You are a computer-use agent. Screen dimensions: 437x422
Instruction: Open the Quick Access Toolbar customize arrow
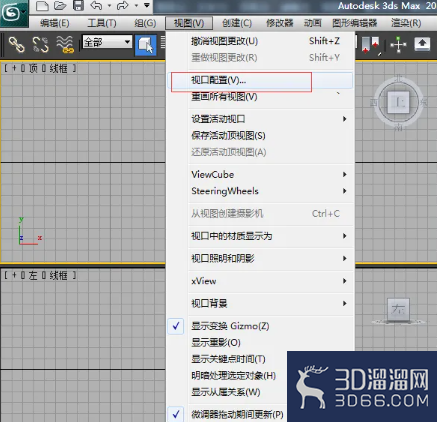pyautogui.click(x=147, y=5)
